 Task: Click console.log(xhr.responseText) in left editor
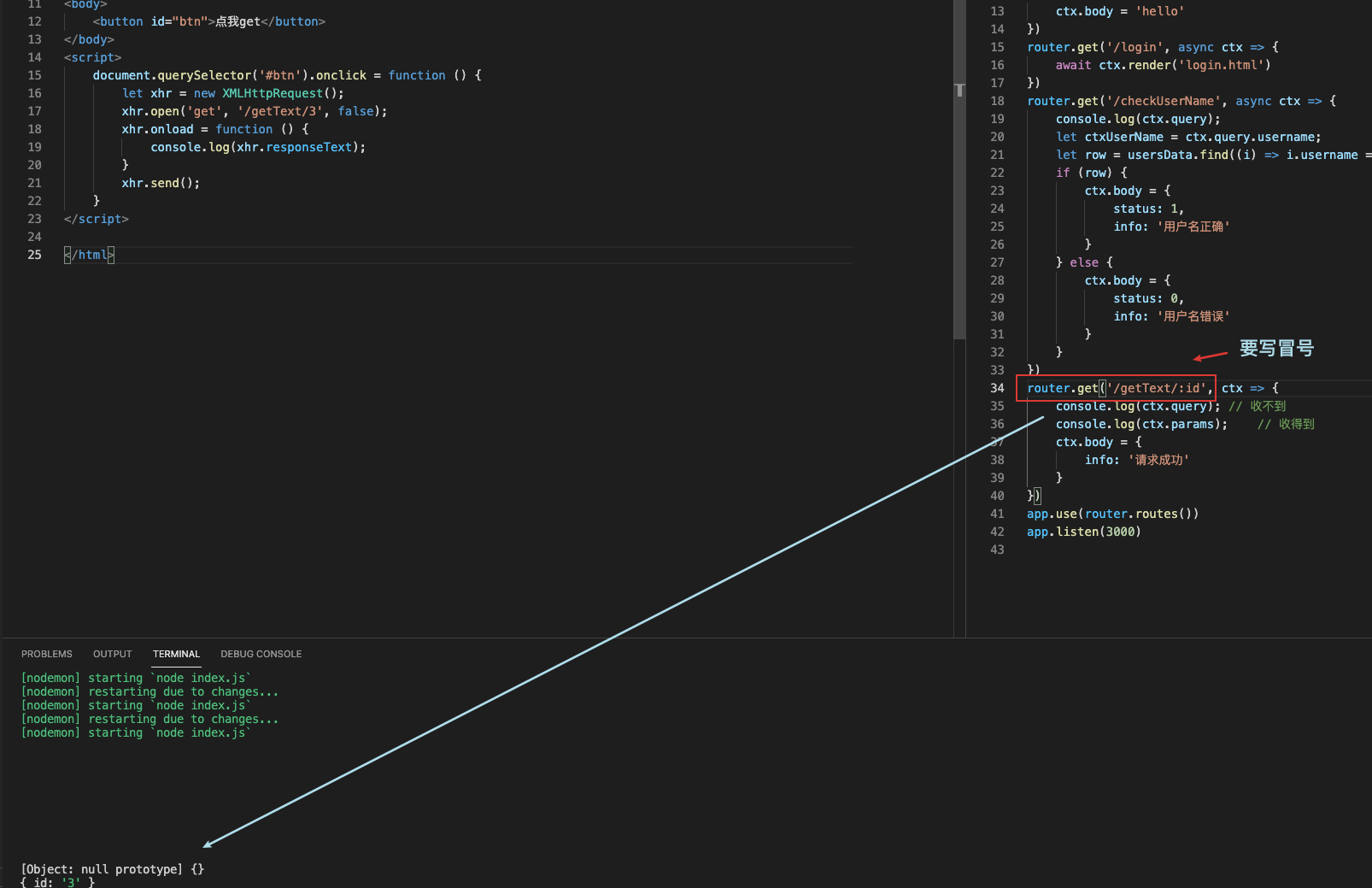pos(258,147)
